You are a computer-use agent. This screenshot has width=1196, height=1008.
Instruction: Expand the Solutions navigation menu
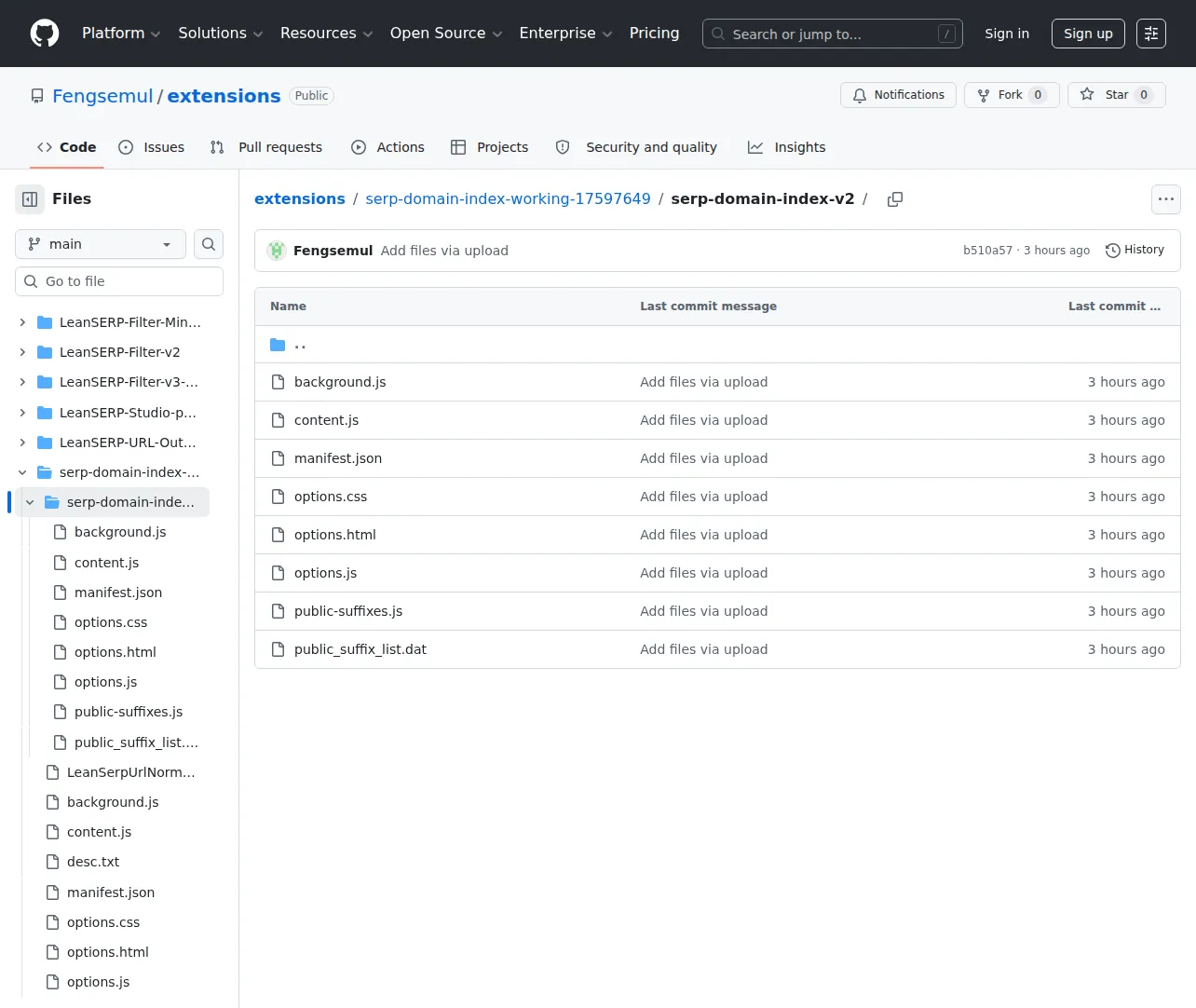click(x=221, y=34)
